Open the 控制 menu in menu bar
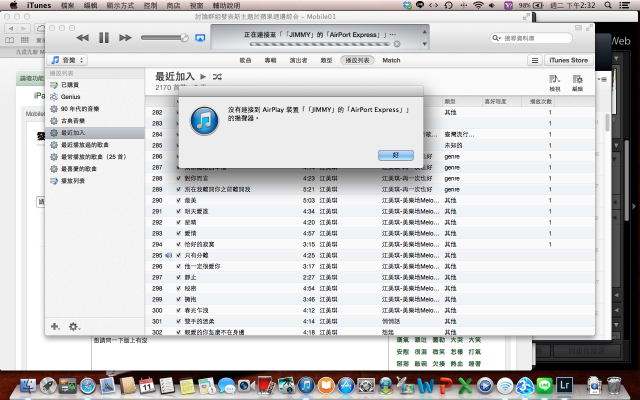The width and height of the screenshot is (640, 400). point(151,5)
